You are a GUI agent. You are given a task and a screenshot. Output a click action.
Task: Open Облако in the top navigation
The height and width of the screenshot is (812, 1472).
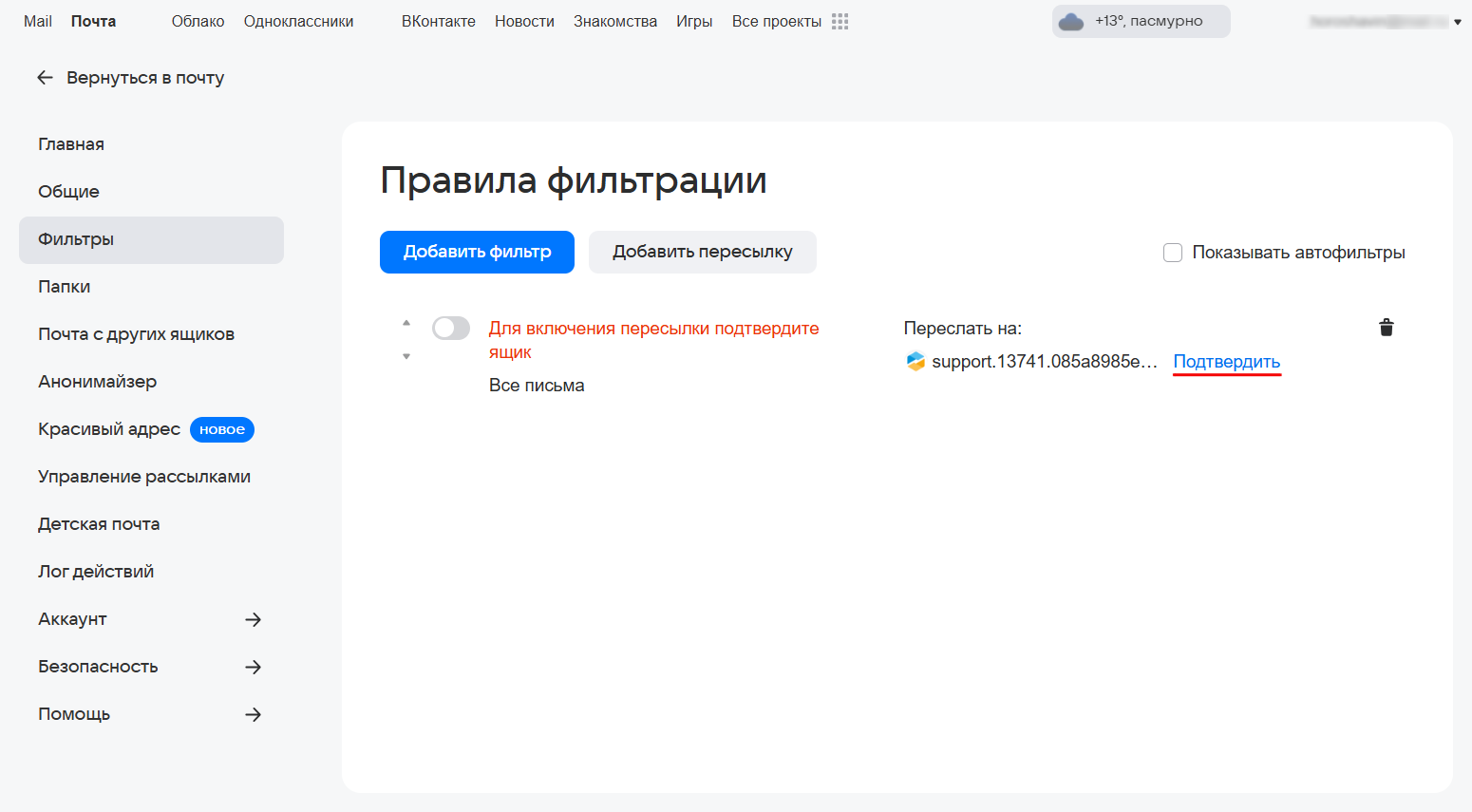coord(198,21)
